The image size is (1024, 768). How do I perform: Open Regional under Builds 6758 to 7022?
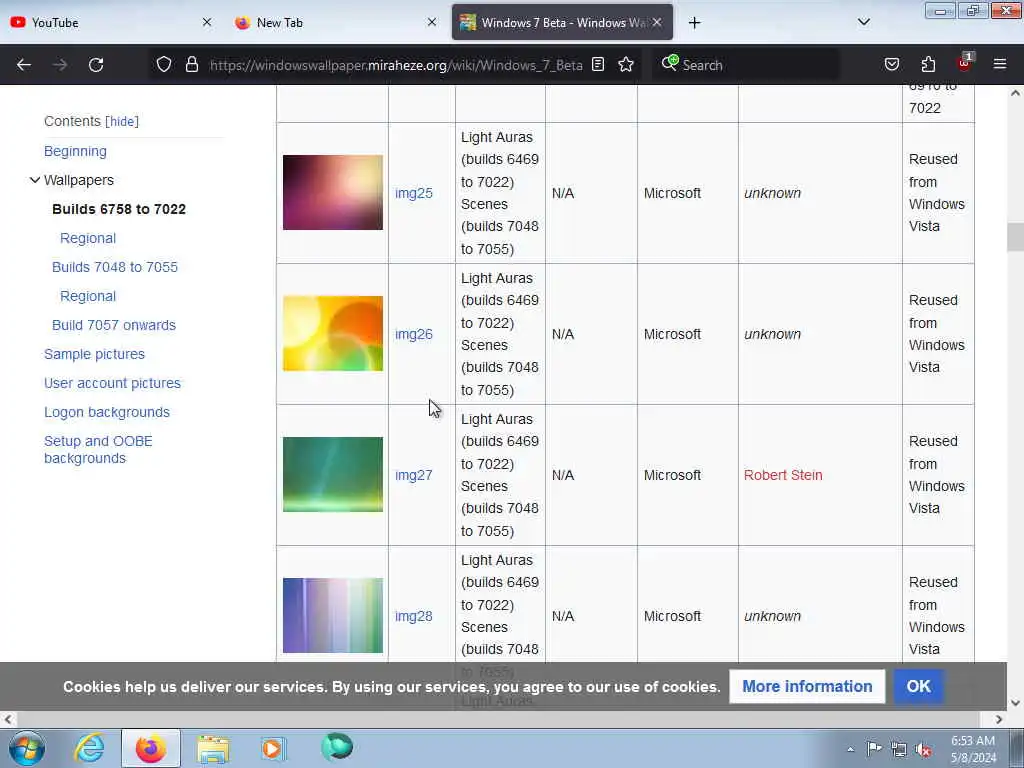pos(88,238)
